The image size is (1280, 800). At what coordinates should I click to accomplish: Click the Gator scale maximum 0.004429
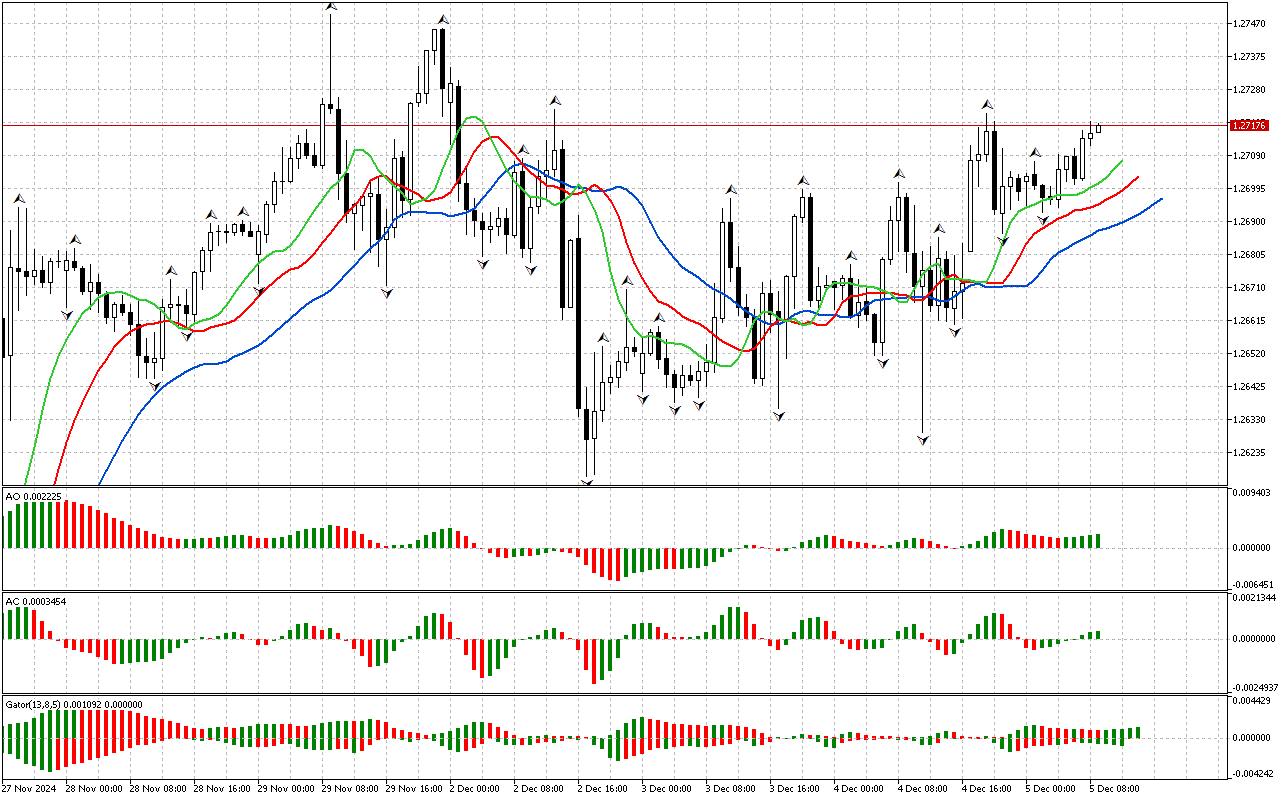point(1252,702)
